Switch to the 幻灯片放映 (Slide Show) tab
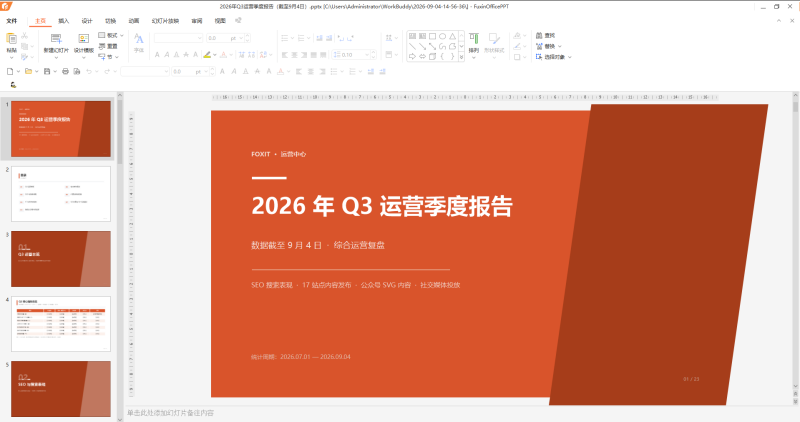Screen dimensions: 800x422 (x=165, y=21)
